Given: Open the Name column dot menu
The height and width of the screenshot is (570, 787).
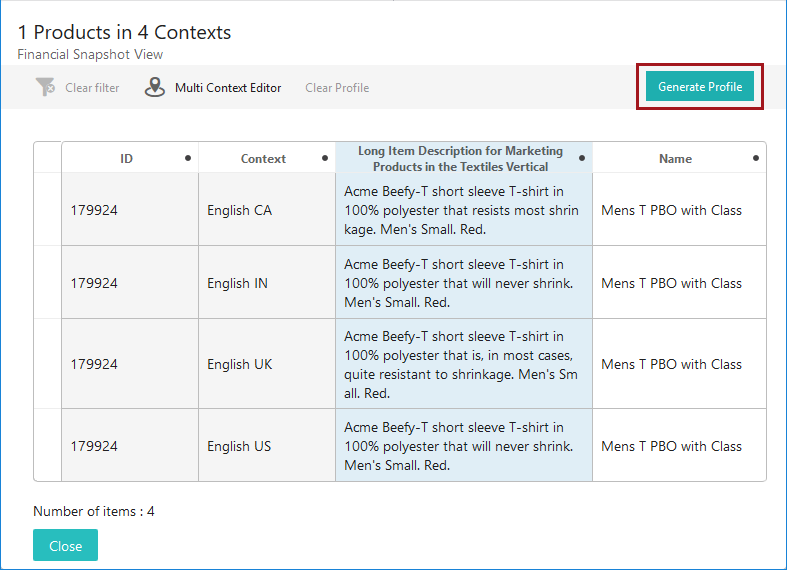Looking at the screenshot, I should 755,158.
